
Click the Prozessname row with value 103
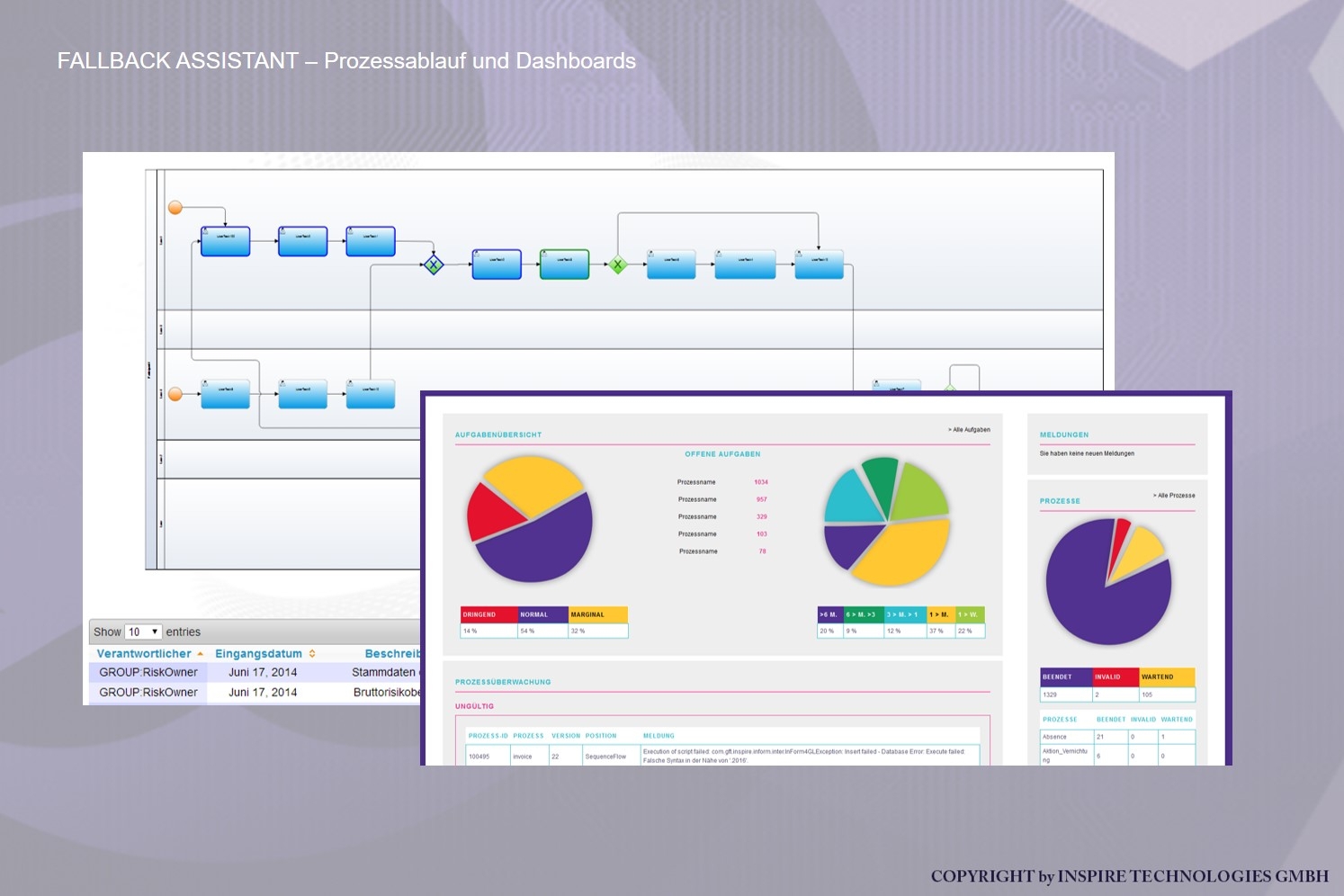(722, 534)
